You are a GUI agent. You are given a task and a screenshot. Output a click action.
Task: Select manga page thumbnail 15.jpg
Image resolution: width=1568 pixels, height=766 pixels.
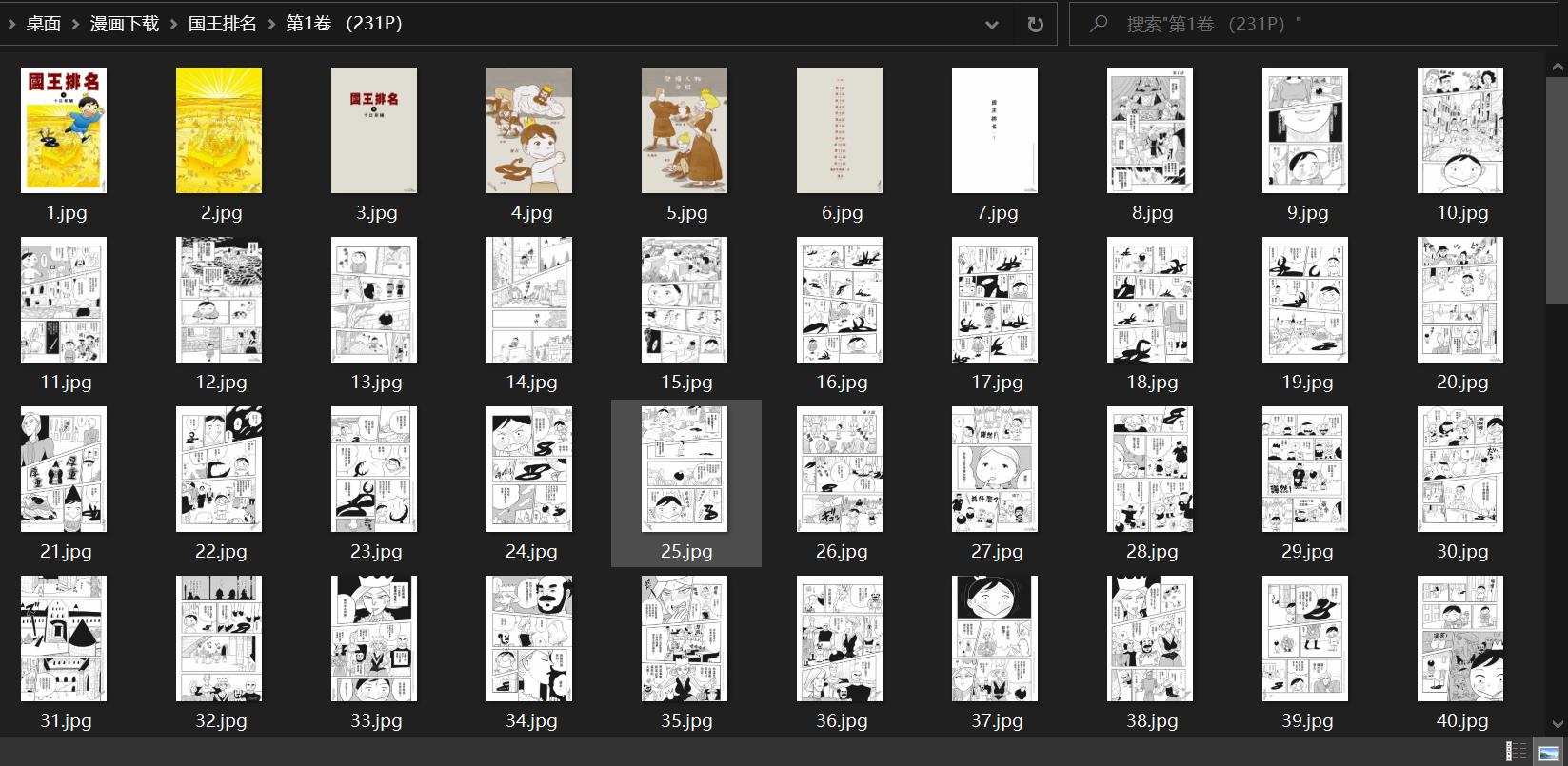tap(685, 300)
